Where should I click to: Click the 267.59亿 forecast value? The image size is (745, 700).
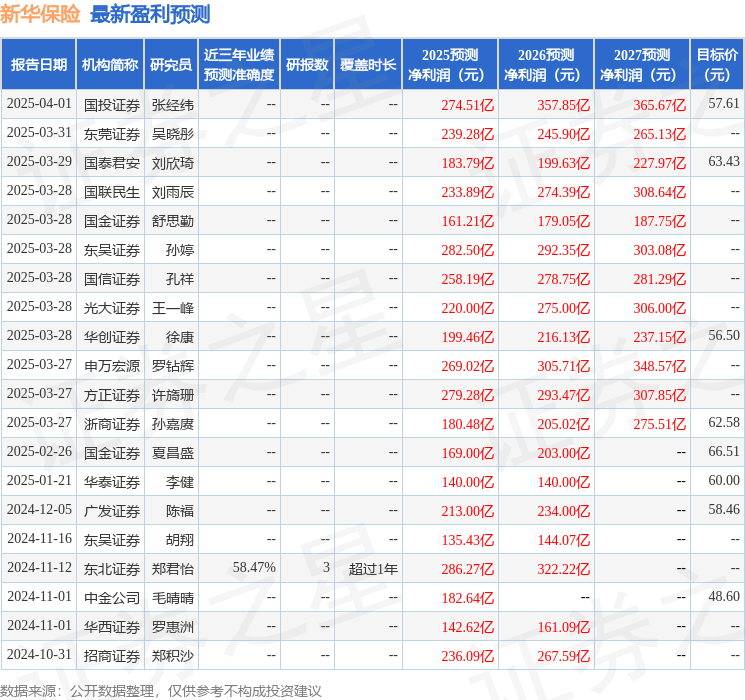coord(564,656)
